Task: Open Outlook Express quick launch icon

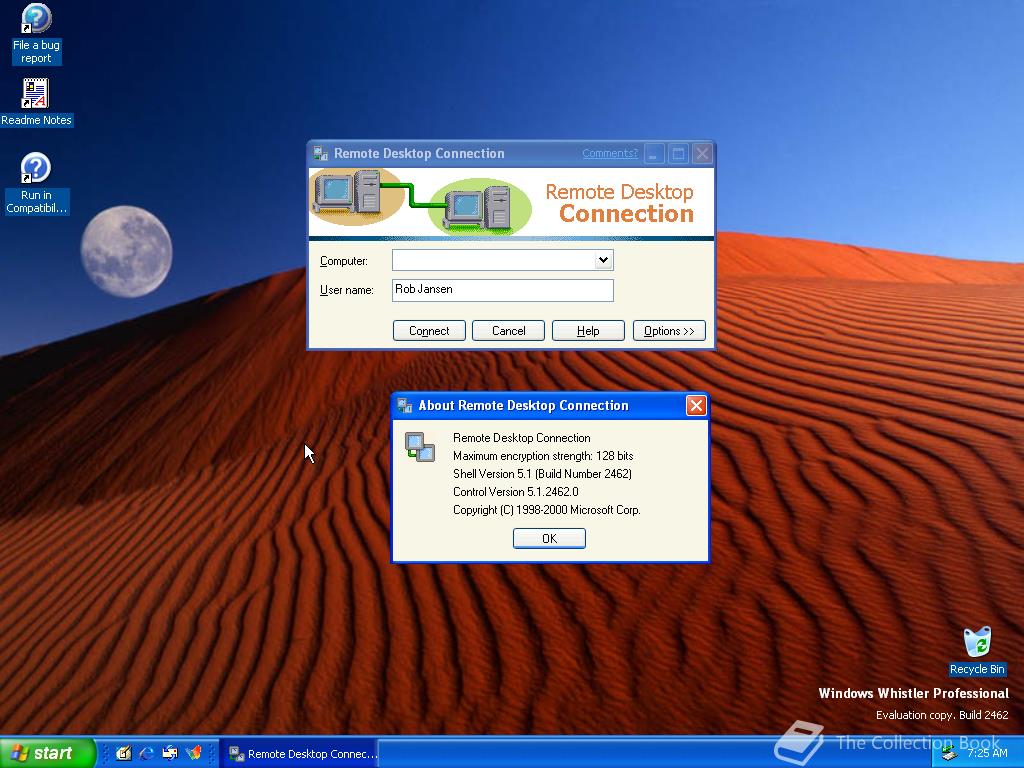Action: click(170, 753)
